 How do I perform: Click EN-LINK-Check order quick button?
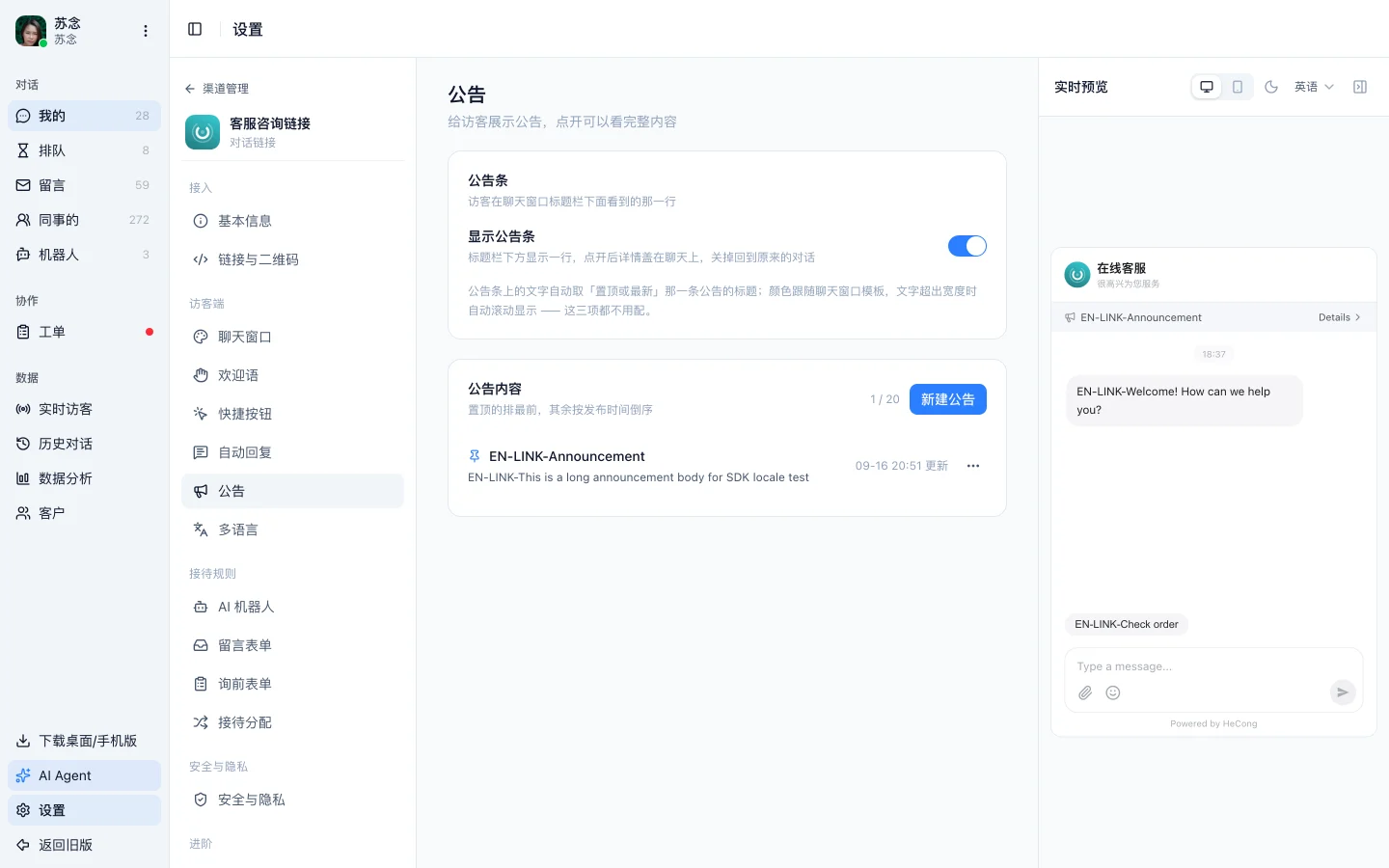click(x=1127, y=624)
